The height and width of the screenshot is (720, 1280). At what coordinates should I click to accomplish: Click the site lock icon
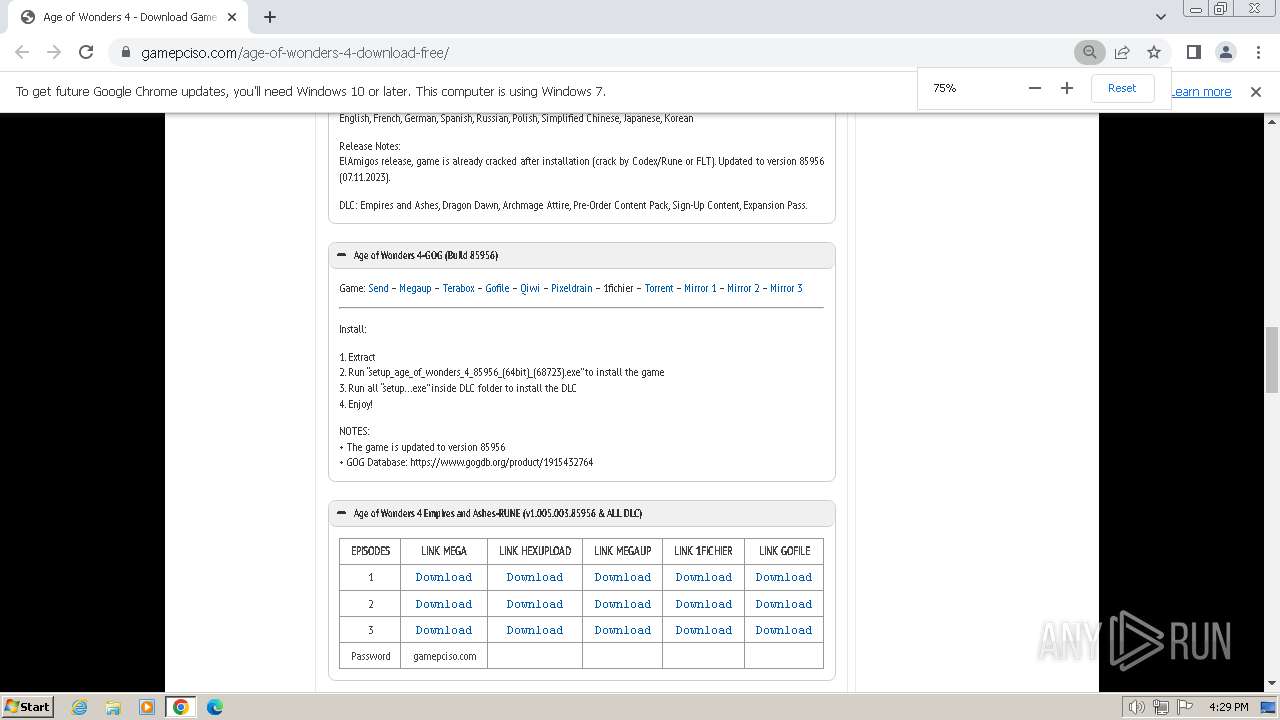tap(125, 52)
